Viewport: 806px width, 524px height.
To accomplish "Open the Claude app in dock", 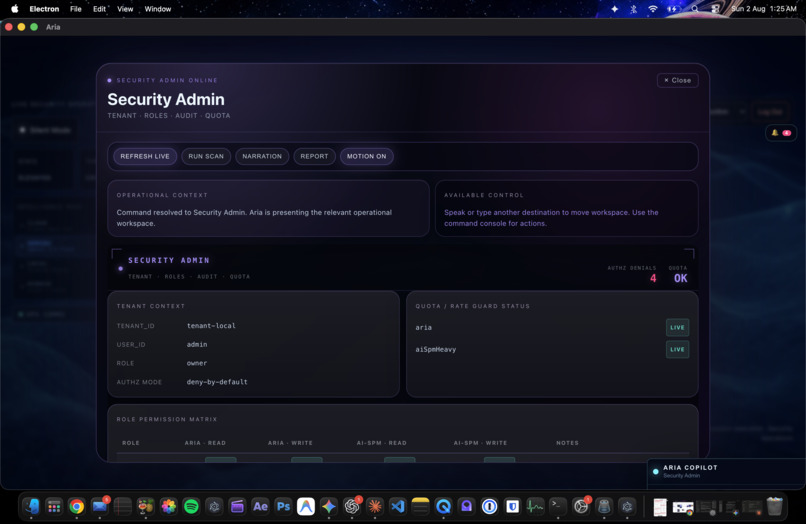I will point(375,507).
